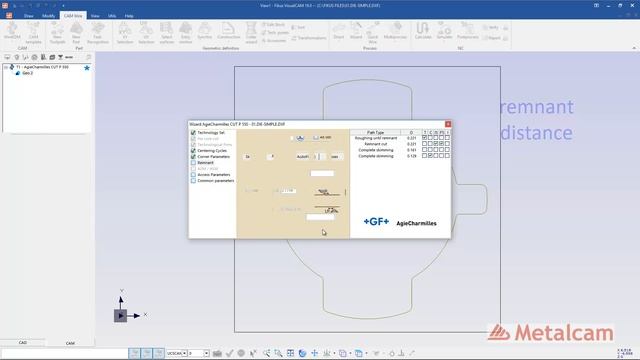Click the Direct process ribbon icon

pos(339,31)
